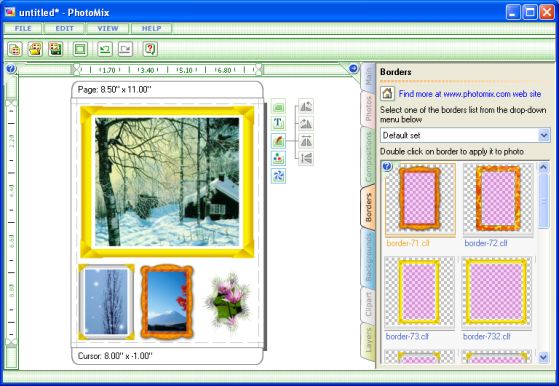Select the border-73.clt yellow frame thumbnail

point(419,292)
